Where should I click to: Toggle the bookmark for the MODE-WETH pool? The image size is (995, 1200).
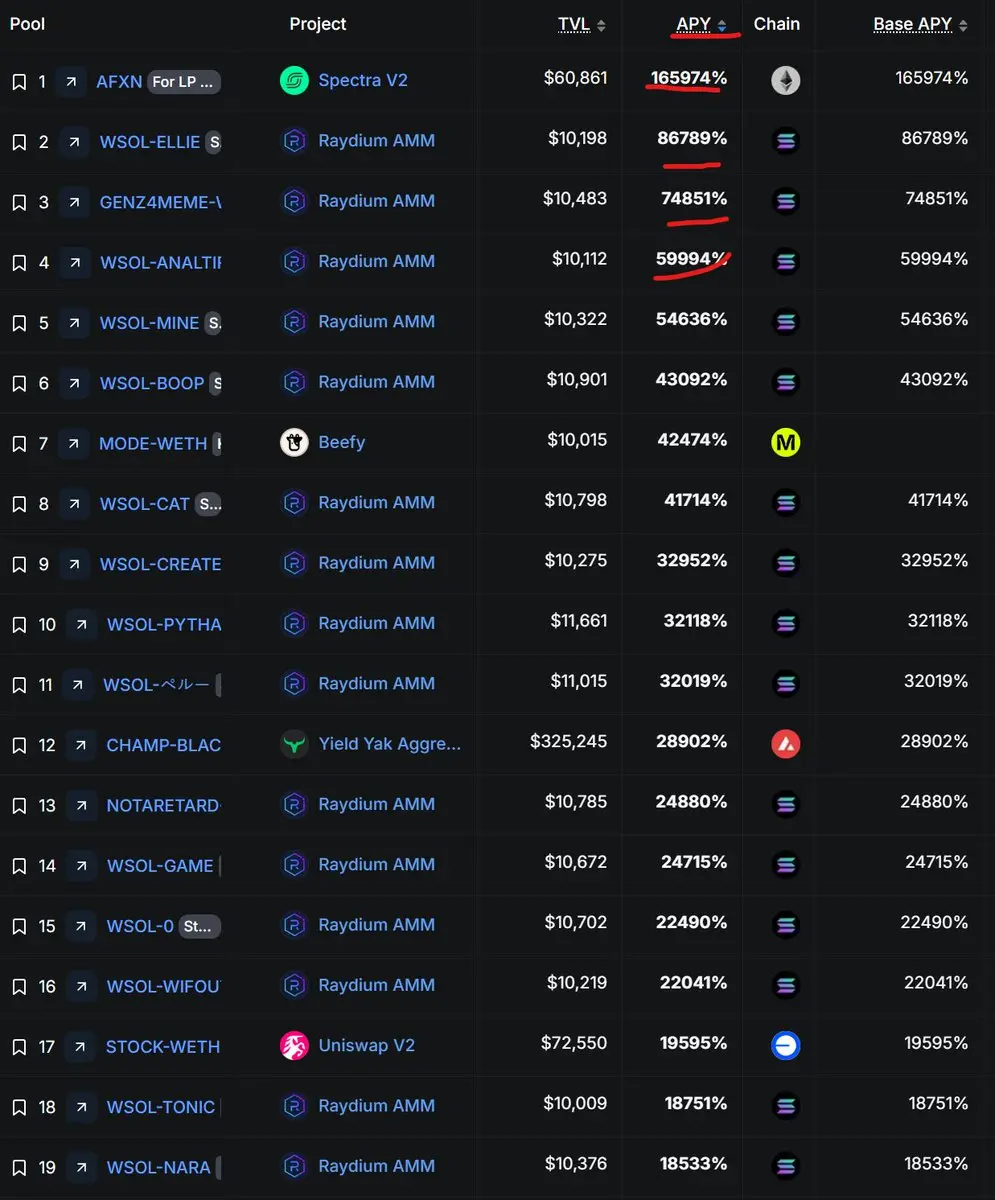pyautogui.click(x=19, y=443)
